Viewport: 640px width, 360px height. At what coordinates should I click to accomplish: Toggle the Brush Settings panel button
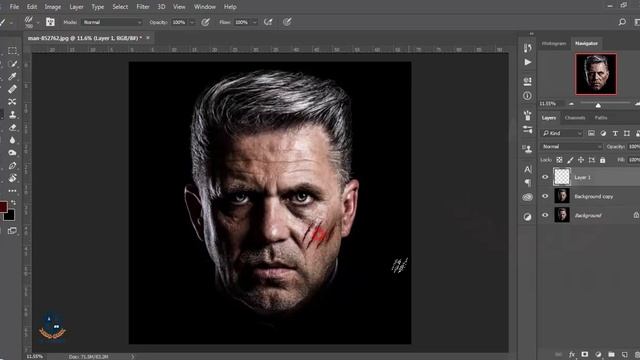tap(50, 22)
